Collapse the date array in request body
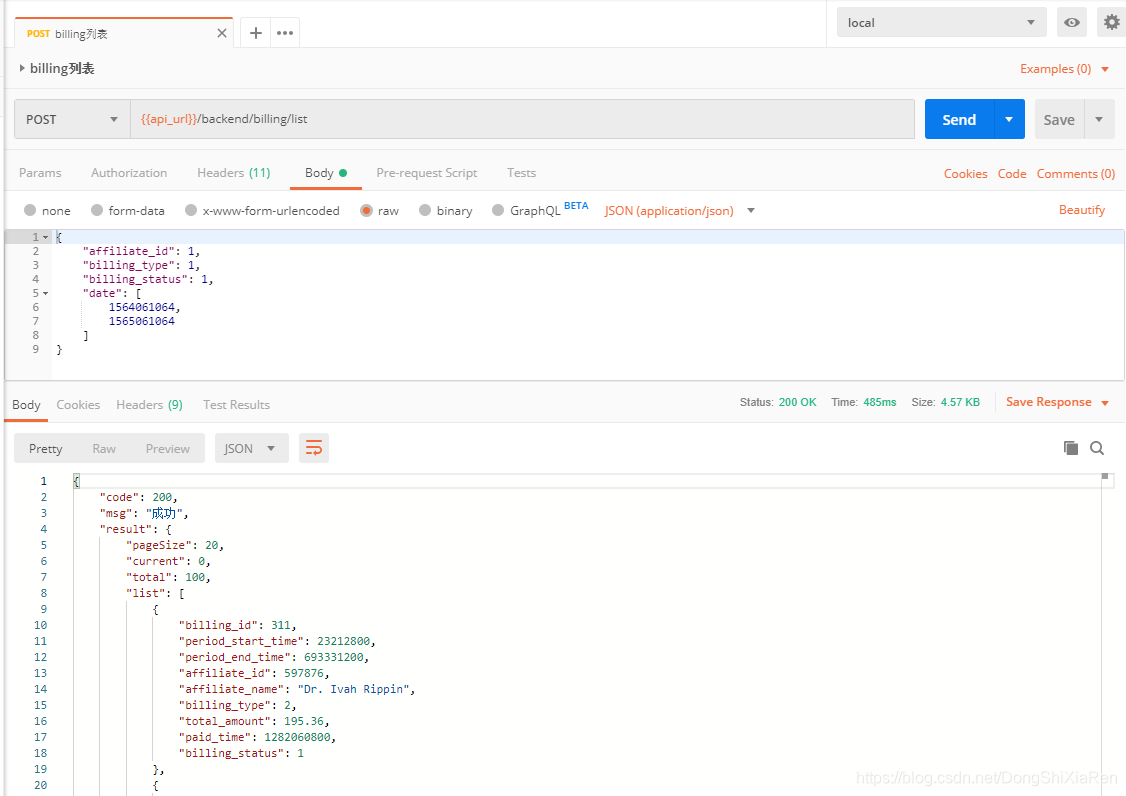1126x796 pixels. (x=44, y=293)
